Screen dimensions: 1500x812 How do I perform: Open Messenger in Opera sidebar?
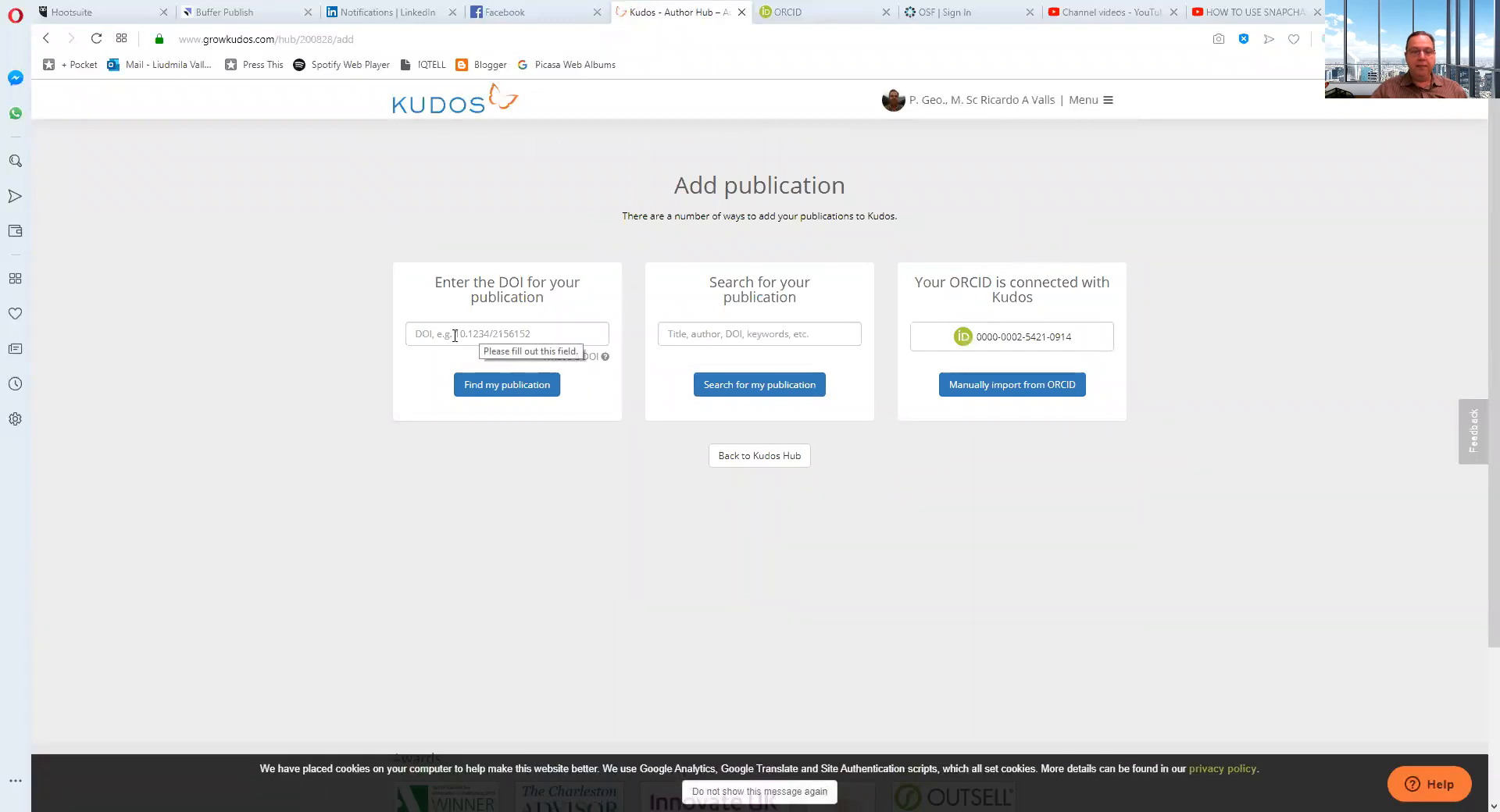click(16, 78)
